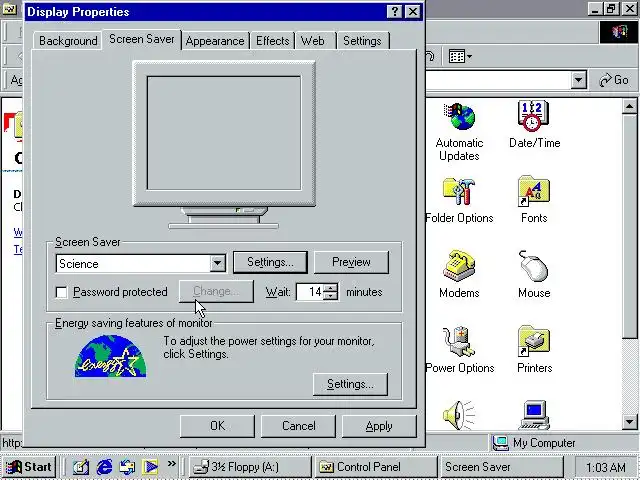640x480 pixels.
Task: Decrease the Wait minutes spinner
Action: click(x=331, y=296)
